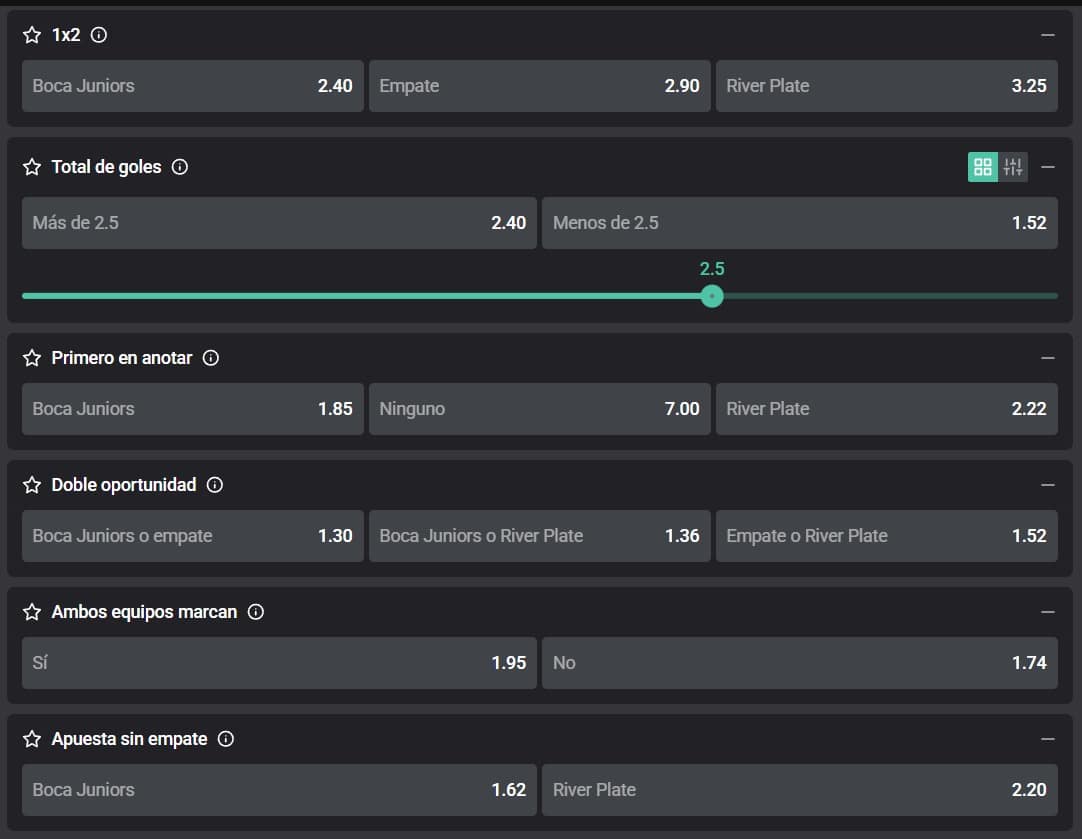This screenshot has width=1082, height=839.
Task: Collapse the 1x2 market section
Action: pyautogui.click(x=1048, y=35)
